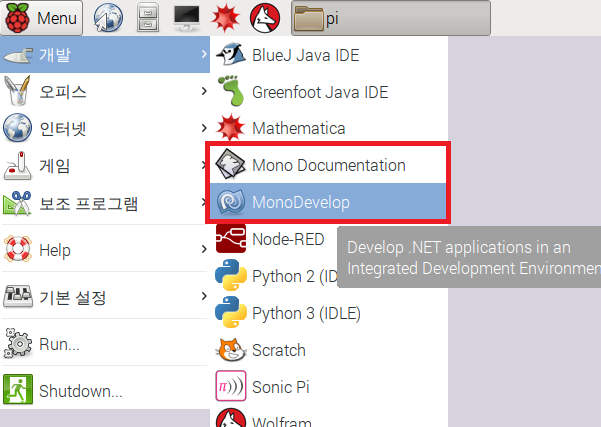The width and height of the screenshot is (601, 427).
Task: Select the 개발 menu category
Action: [x=105, y=54]
